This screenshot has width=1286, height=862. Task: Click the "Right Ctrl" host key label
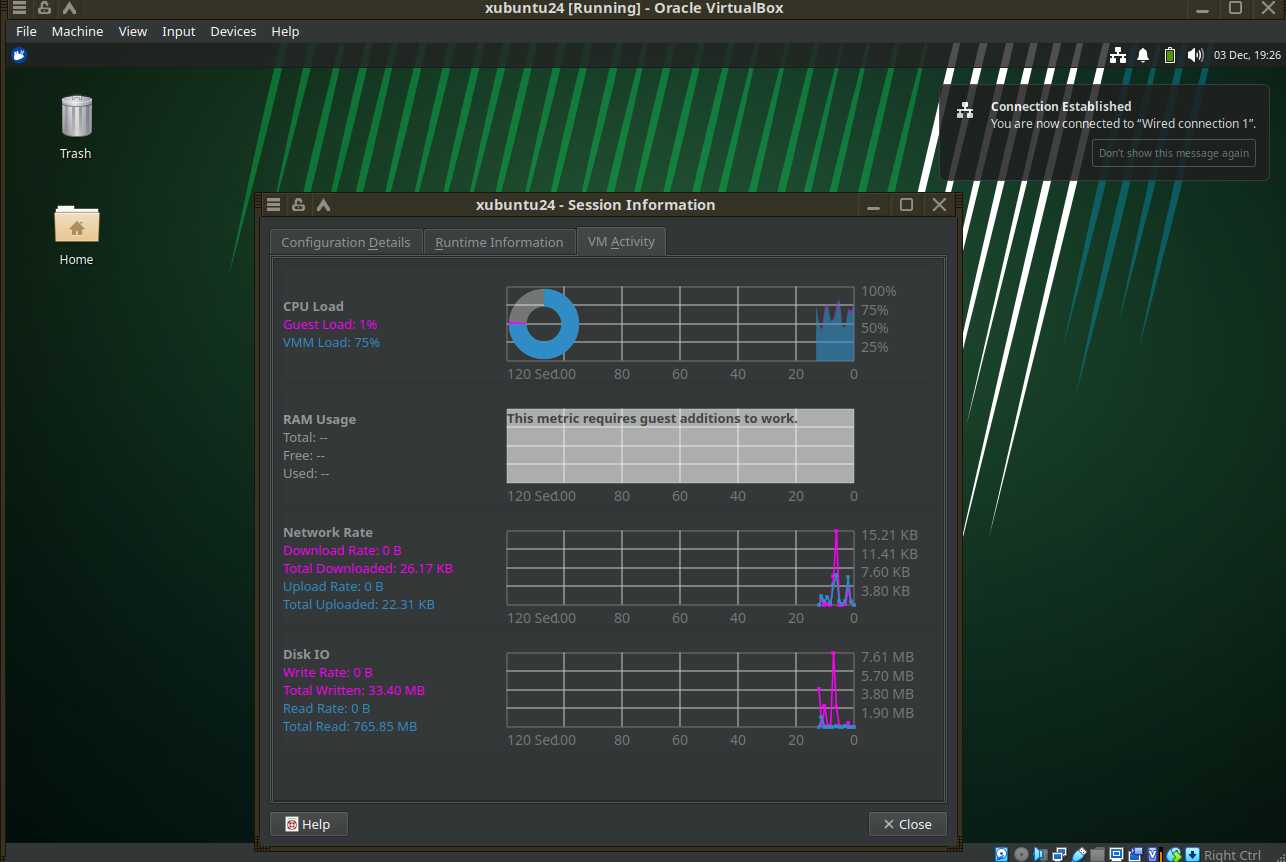[1233, 854]
